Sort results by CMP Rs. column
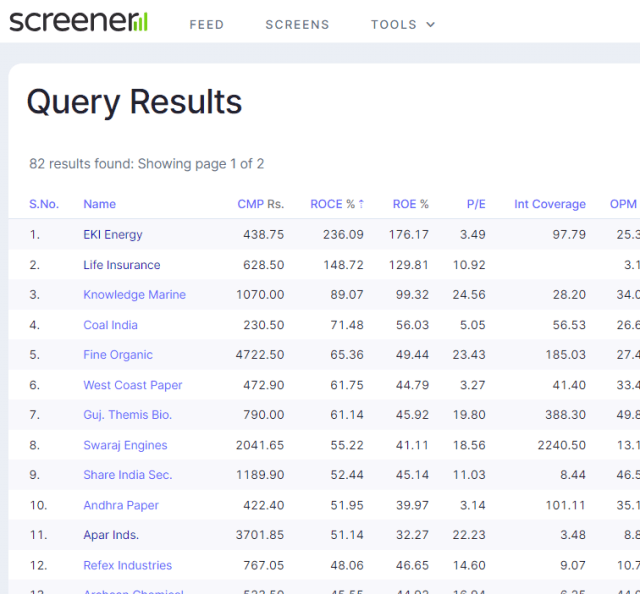The width and height of the screenshot is (640, 594). [261, 204]
